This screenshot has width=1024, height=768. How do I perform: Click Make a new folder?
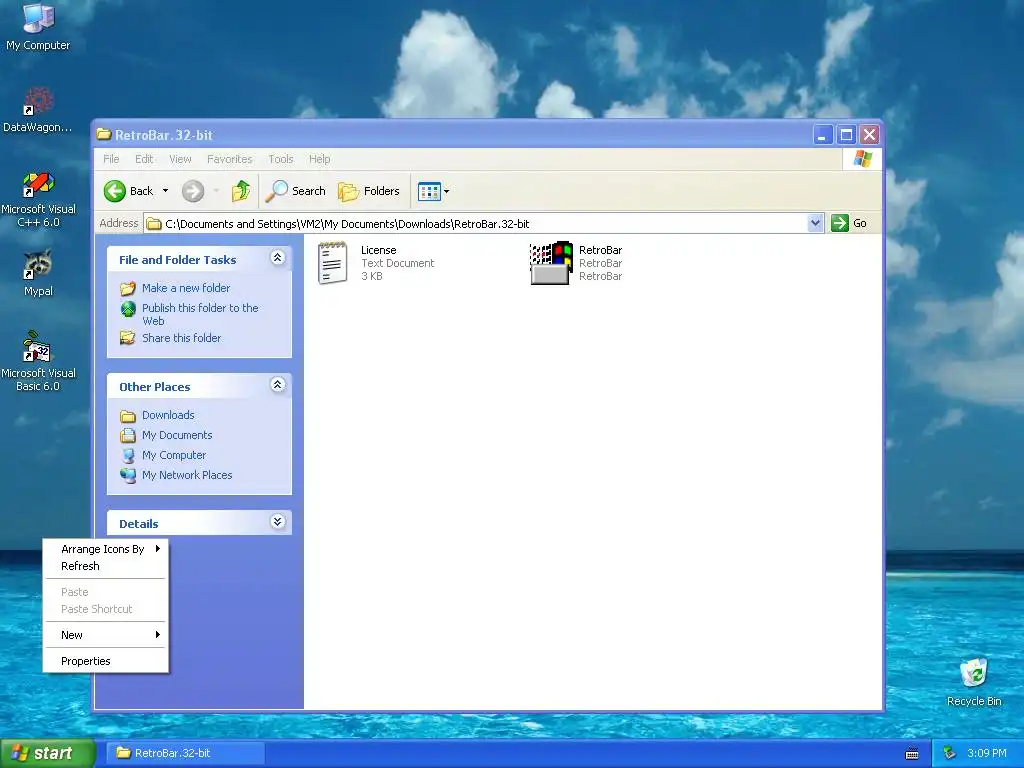pos(186,288)
